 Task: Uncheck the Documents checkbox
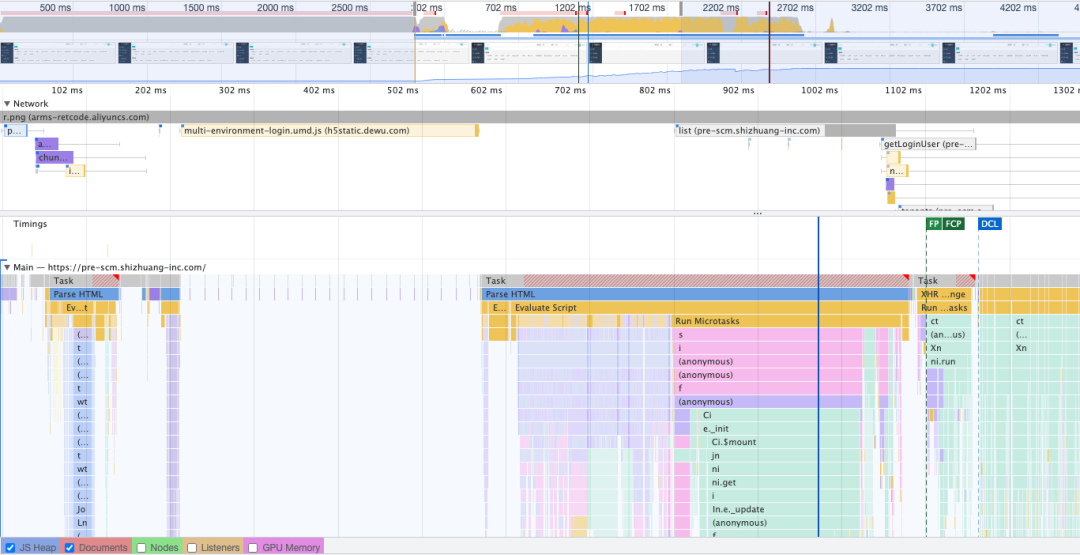pyautogui.click(x=69, y=547)
